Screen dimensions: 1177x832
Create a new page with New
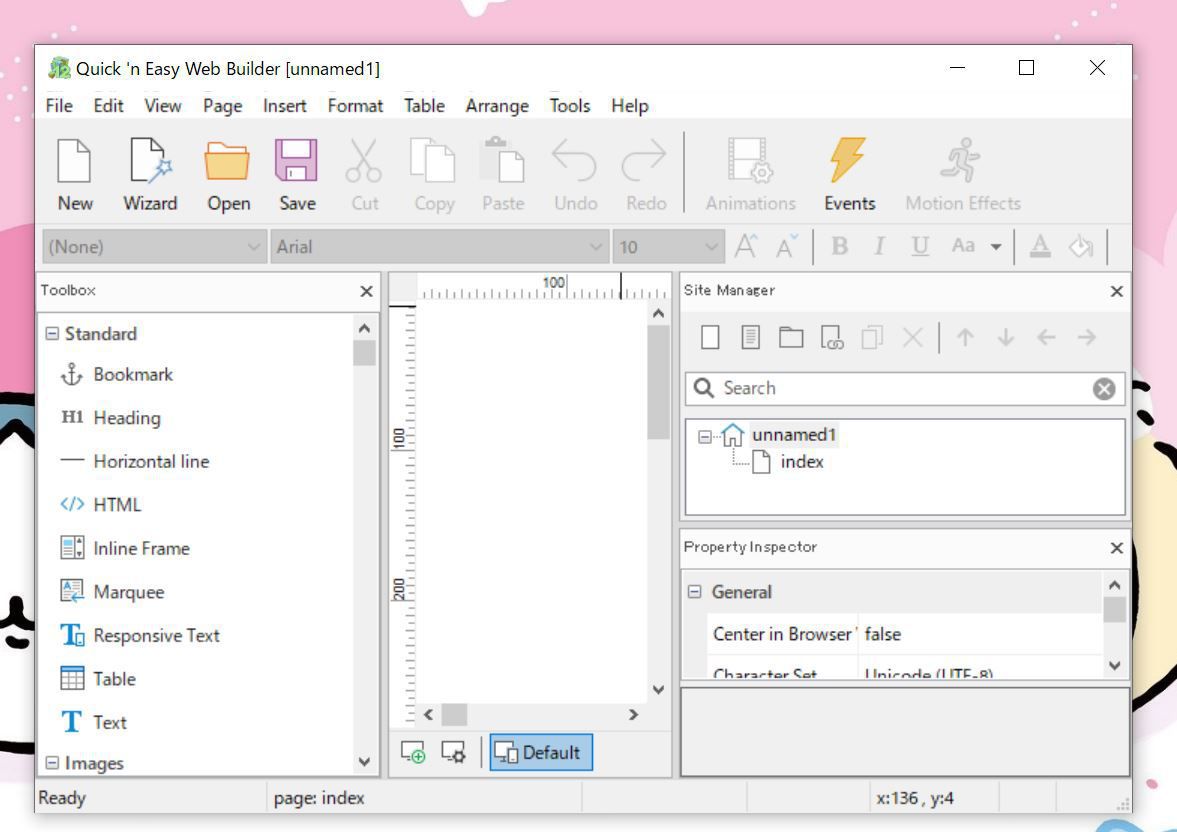(x=75, y=175)
